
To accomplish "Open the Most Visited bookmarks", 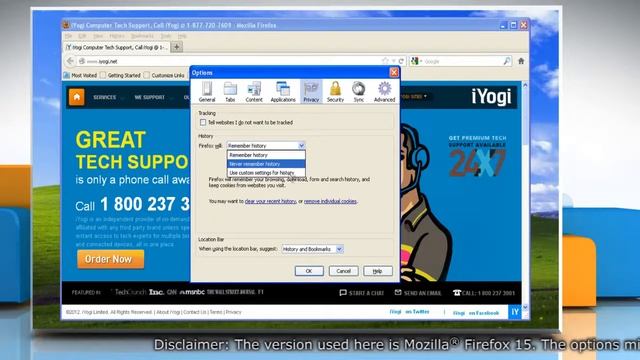I will pos(80,76).
